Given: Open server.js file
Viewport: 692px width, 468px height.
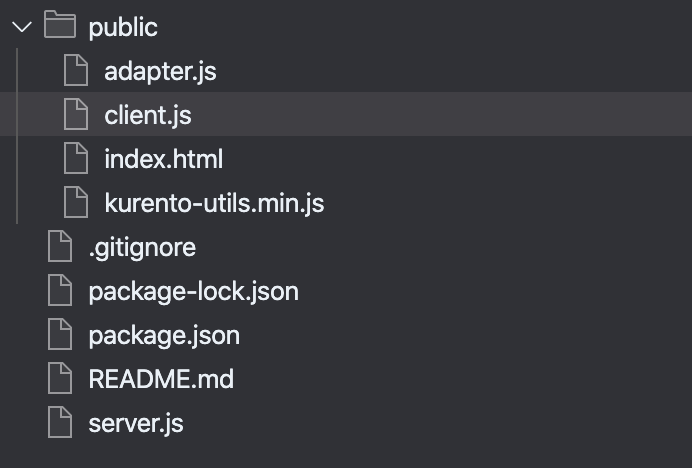Looking at the screenshot, I should [136, 423].
